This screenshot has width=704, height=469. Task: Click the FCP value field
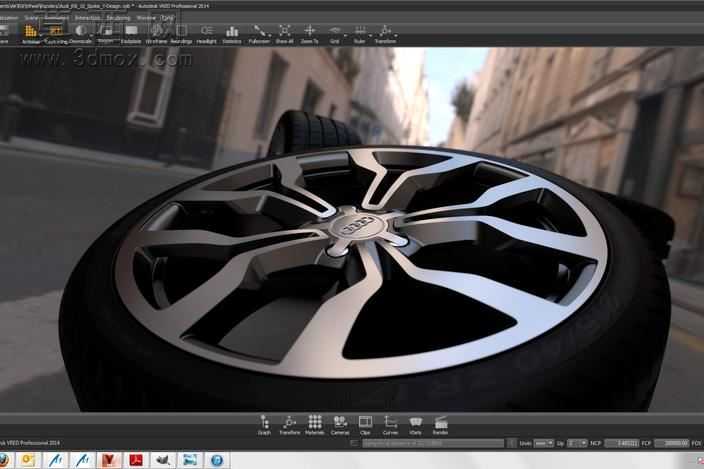[672, 443]
